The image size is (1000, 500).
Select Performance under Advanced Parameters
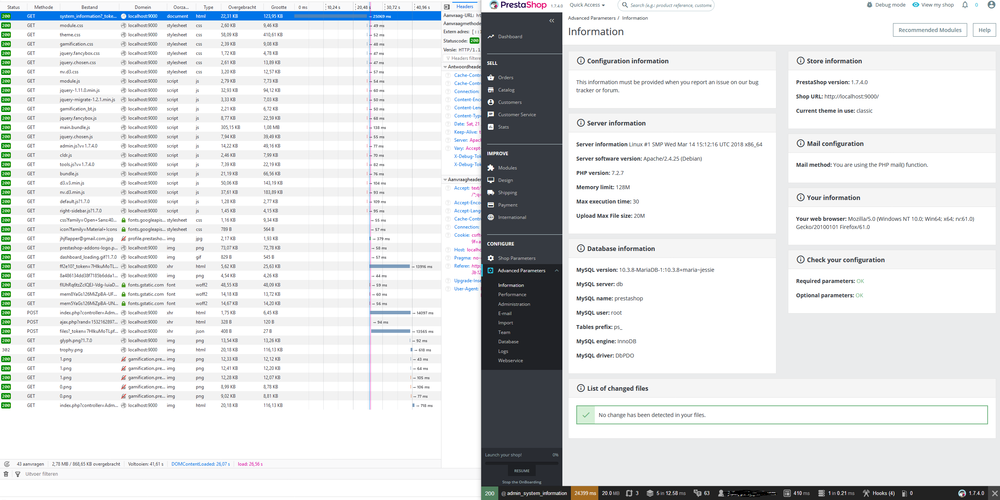[512, 295]
